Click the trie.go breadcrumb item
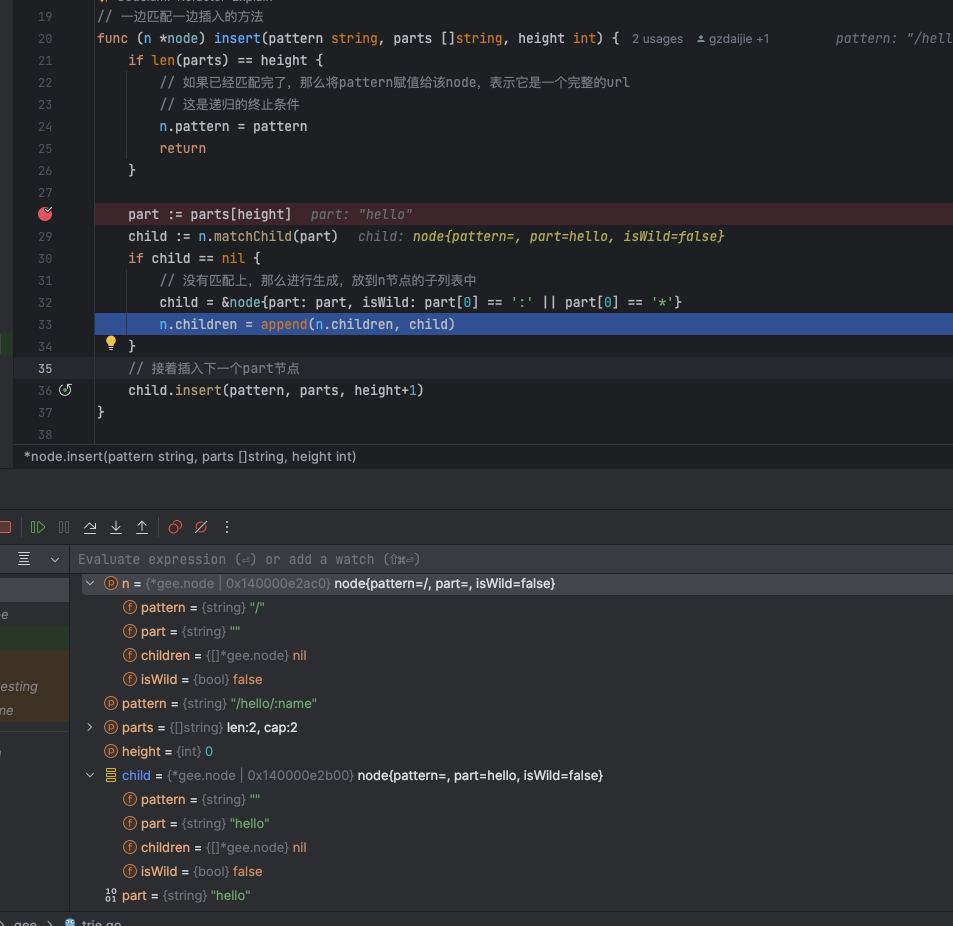The image size is (953, 926). [100, 923]
